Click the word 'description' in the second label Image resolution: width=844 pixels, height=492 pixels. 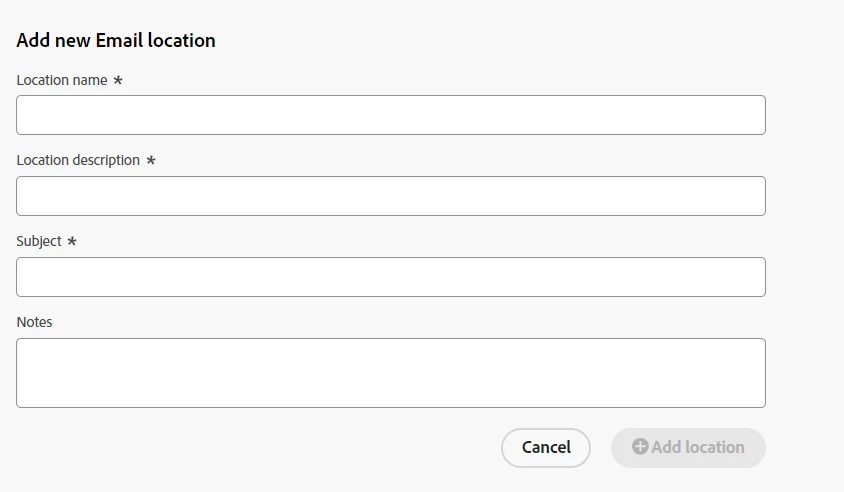pos(106,160)
